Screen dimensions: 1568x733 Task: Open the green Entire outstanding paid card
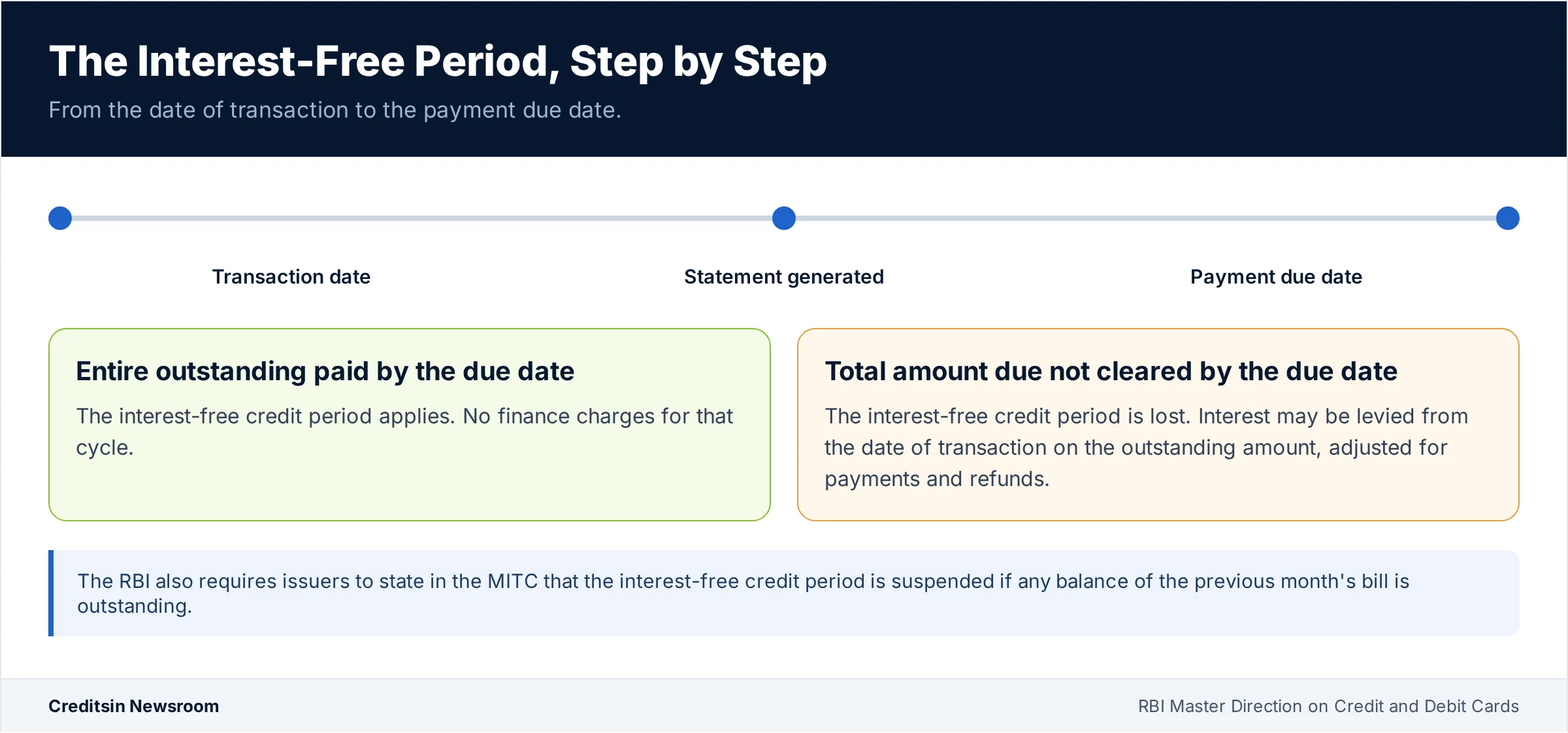[x=410, y=425]
